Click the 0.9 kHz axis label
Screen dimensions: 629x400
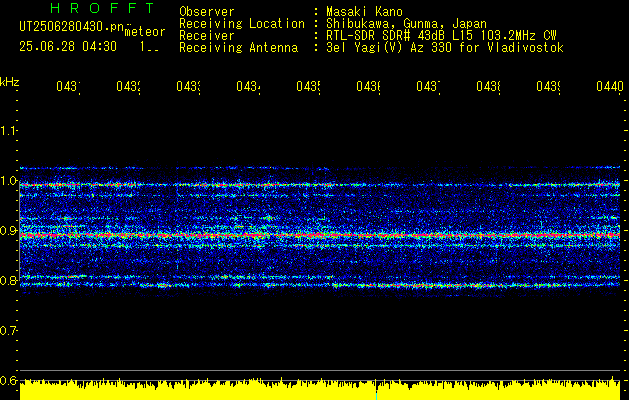click(x=8, y=231)
